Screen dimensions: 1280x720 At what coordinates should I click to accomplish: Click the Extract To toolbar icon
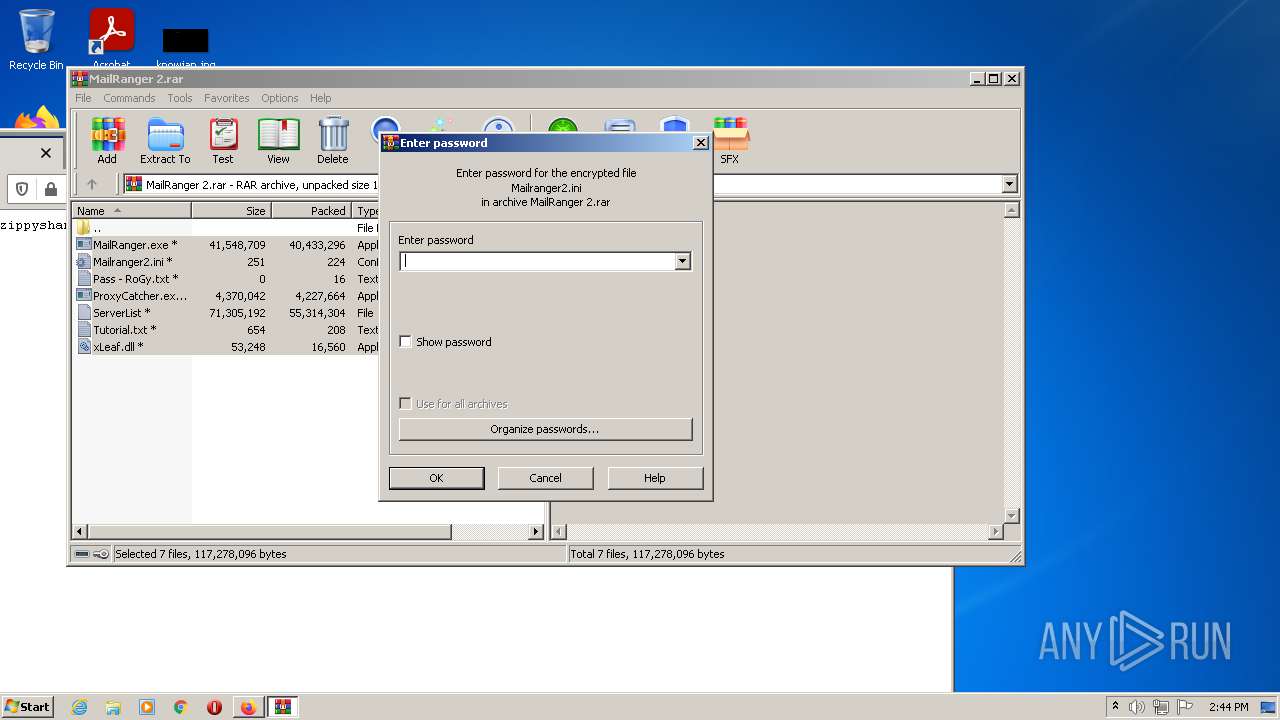click(165, 140)
